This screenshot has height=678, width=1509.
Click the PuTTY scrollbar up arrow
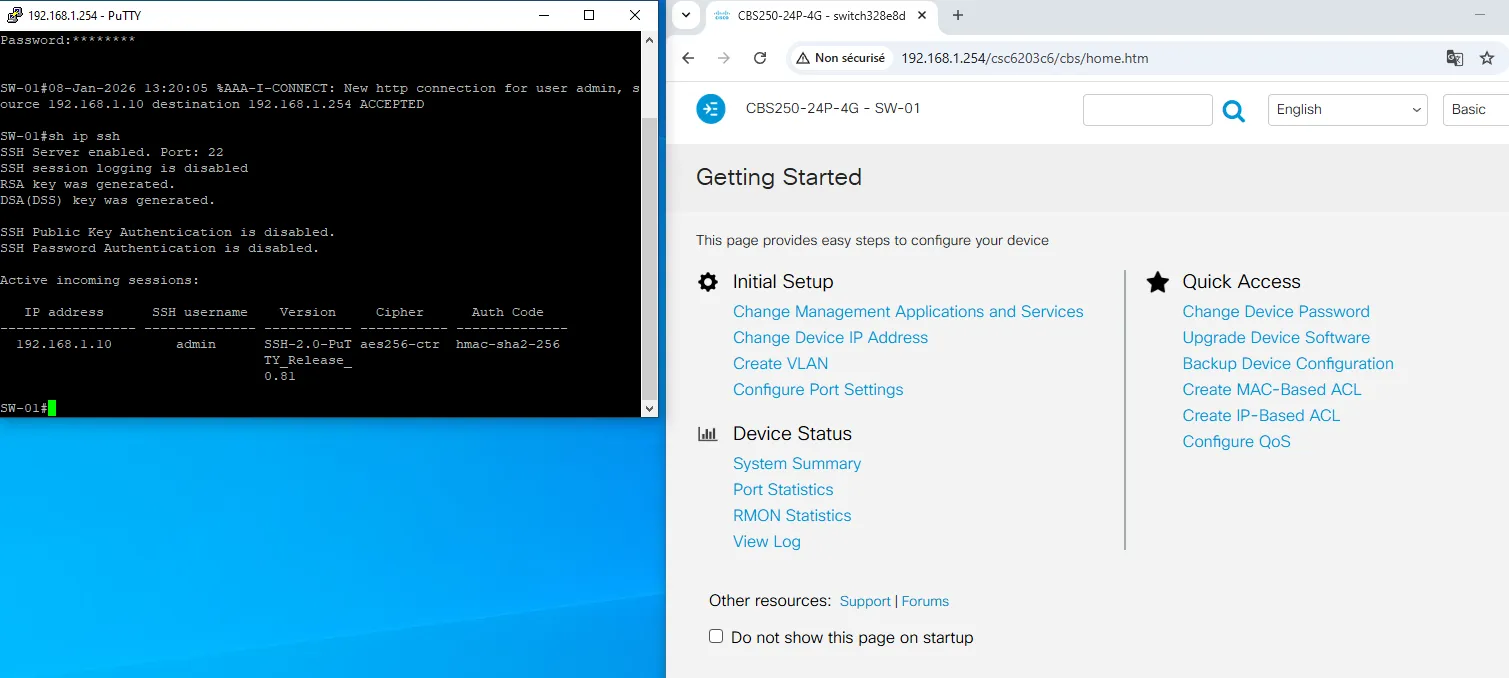(x=649, y=40)
